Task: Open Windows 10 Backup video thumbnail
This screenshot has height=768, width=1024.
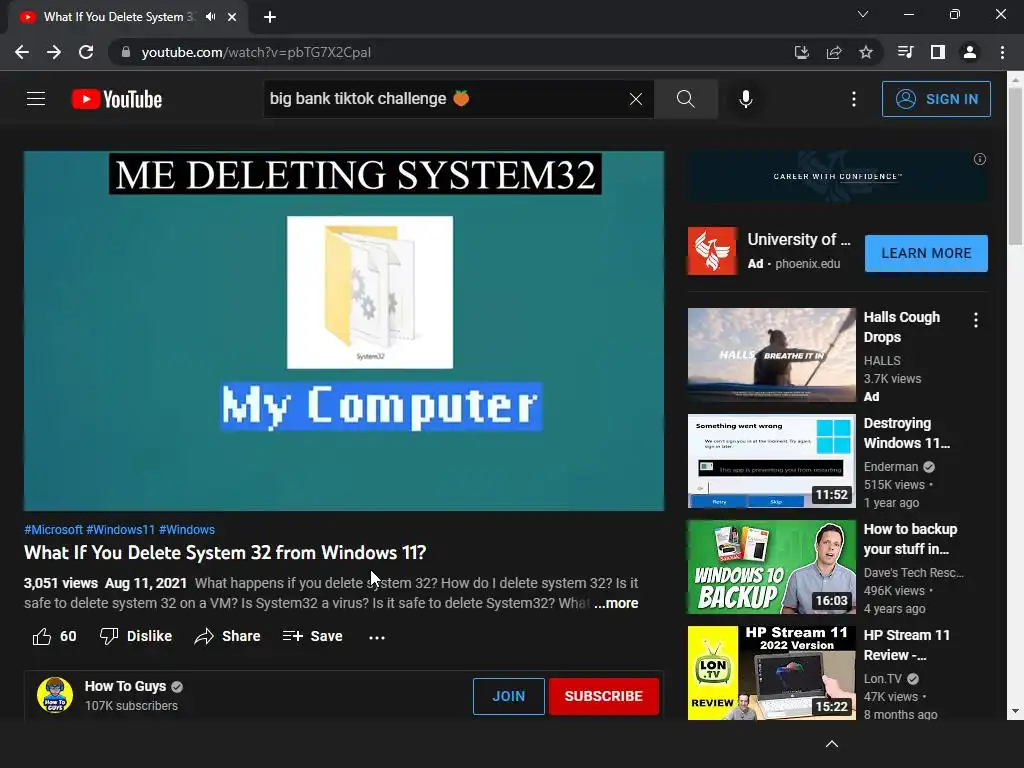Action: (x=771, y=567)
